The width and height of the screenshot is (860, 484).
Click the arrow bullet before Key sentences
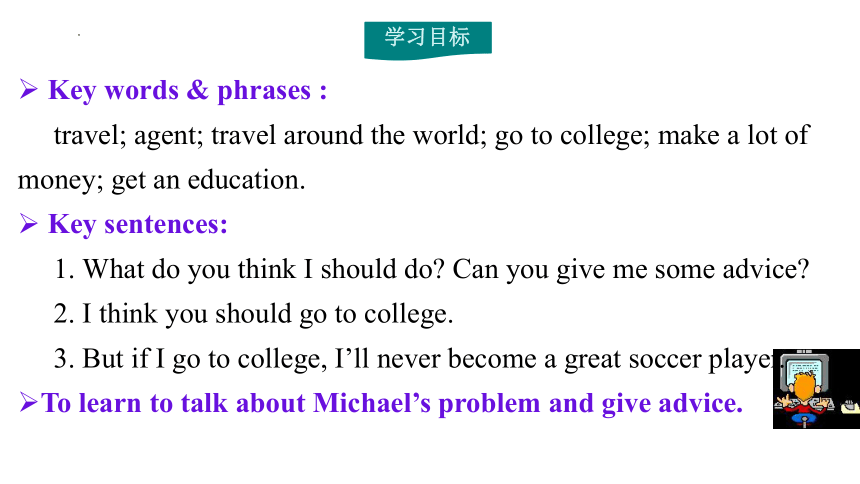(x=29, y=223)
